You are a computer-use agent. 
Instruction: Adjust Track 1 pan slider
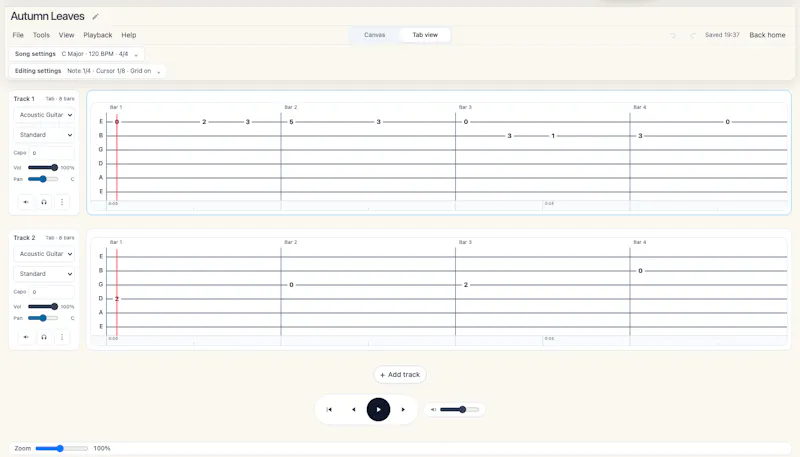coord(43,179)
